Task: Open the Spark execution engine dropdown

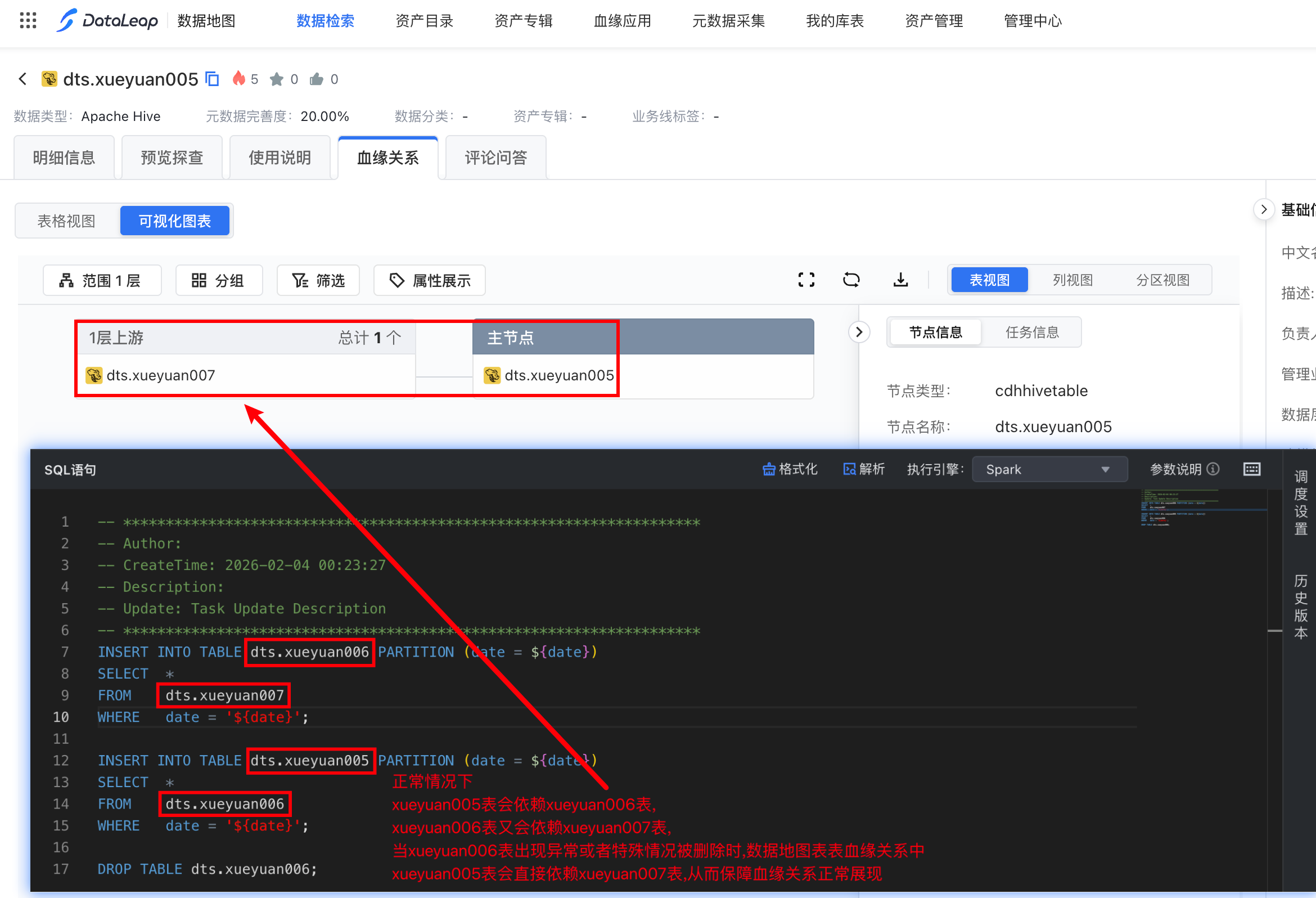Action: point(1049,469)
